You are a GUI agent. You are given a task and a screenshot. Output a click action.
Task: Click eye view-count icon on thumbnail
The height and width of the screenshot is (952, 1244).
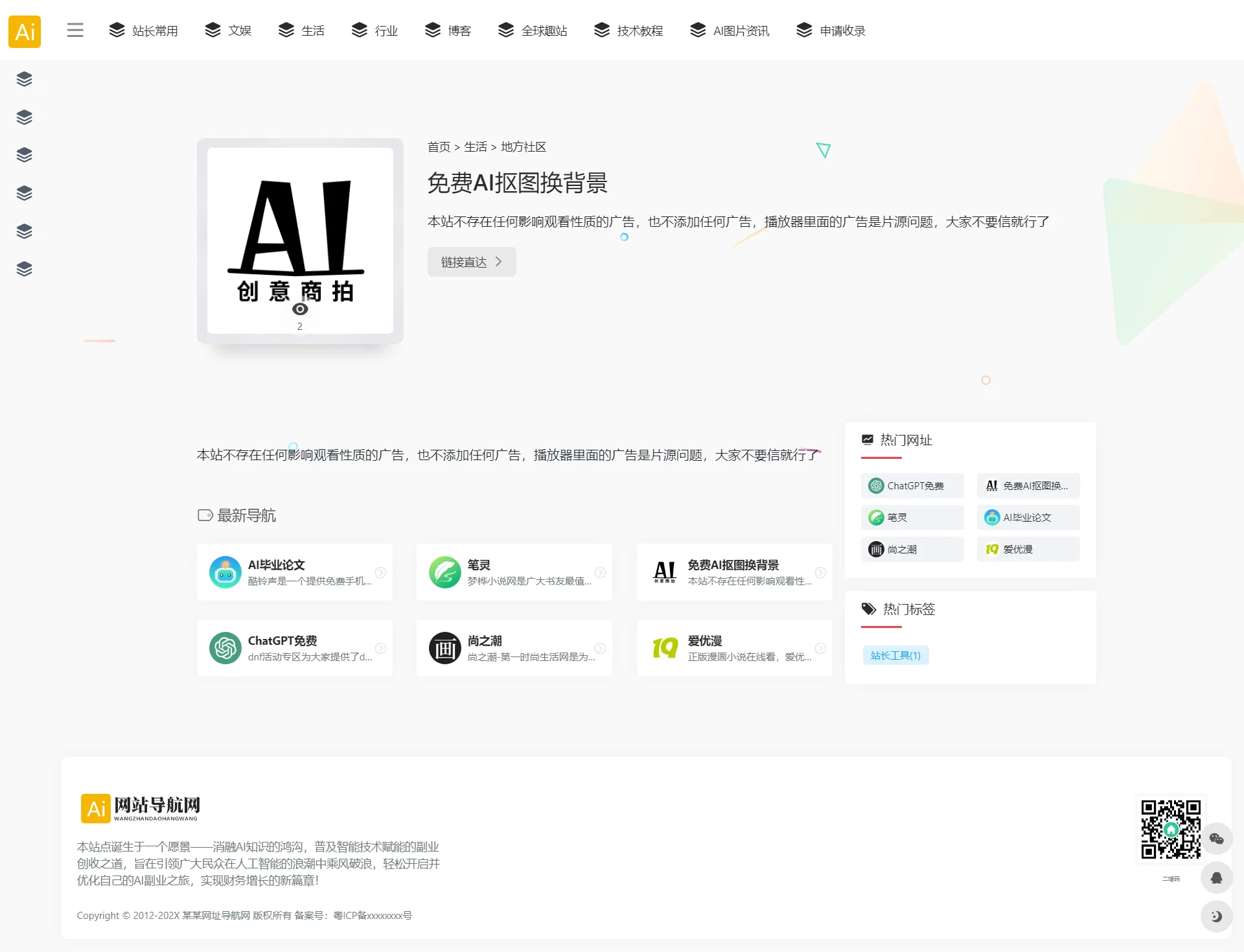coord(300,309)
